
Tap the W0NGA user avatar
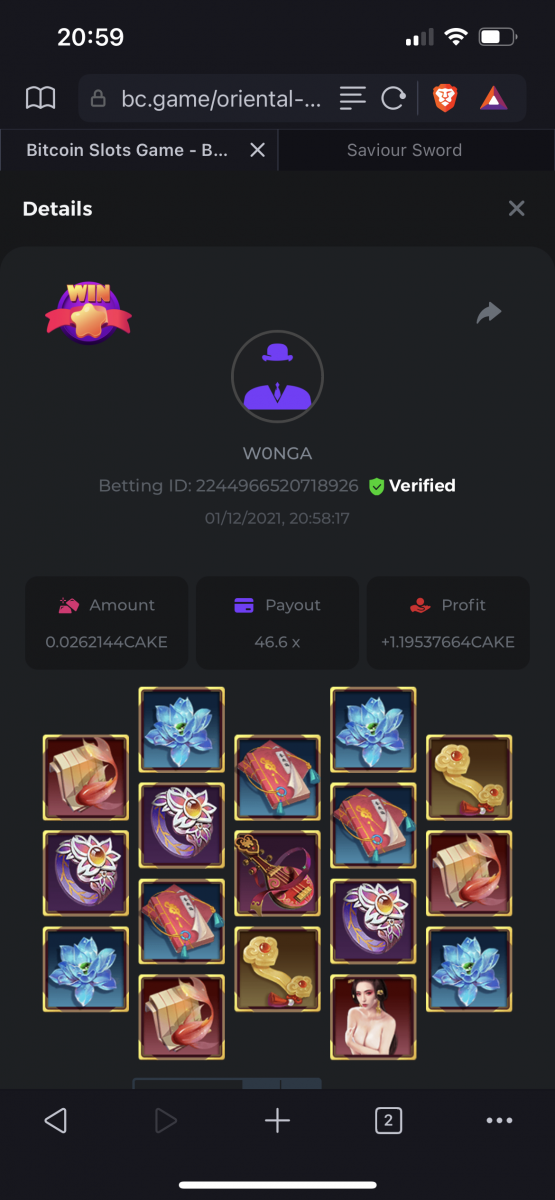277,377
